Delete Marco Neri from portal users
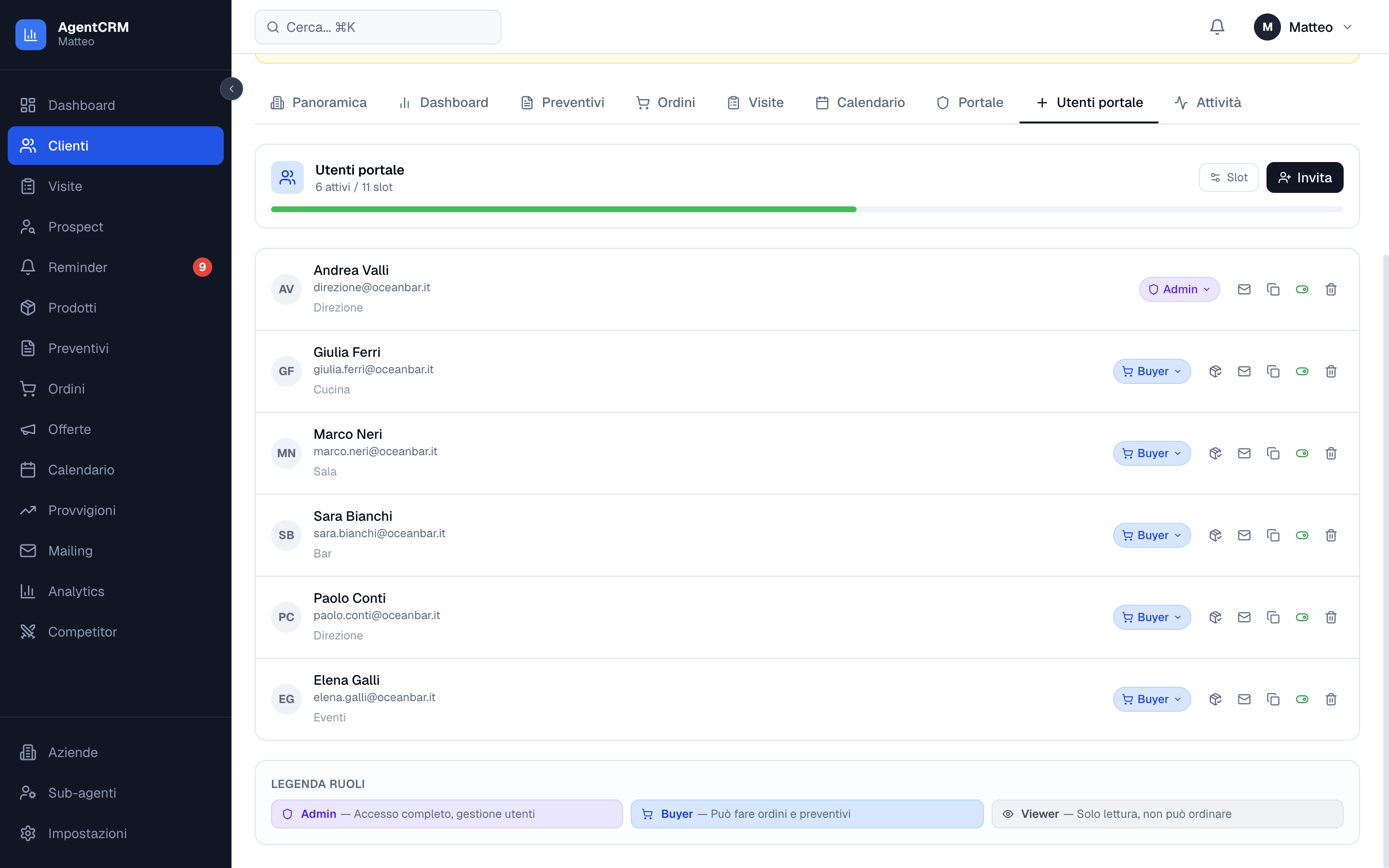The image size is (1389, 868). pos(1331,453)
